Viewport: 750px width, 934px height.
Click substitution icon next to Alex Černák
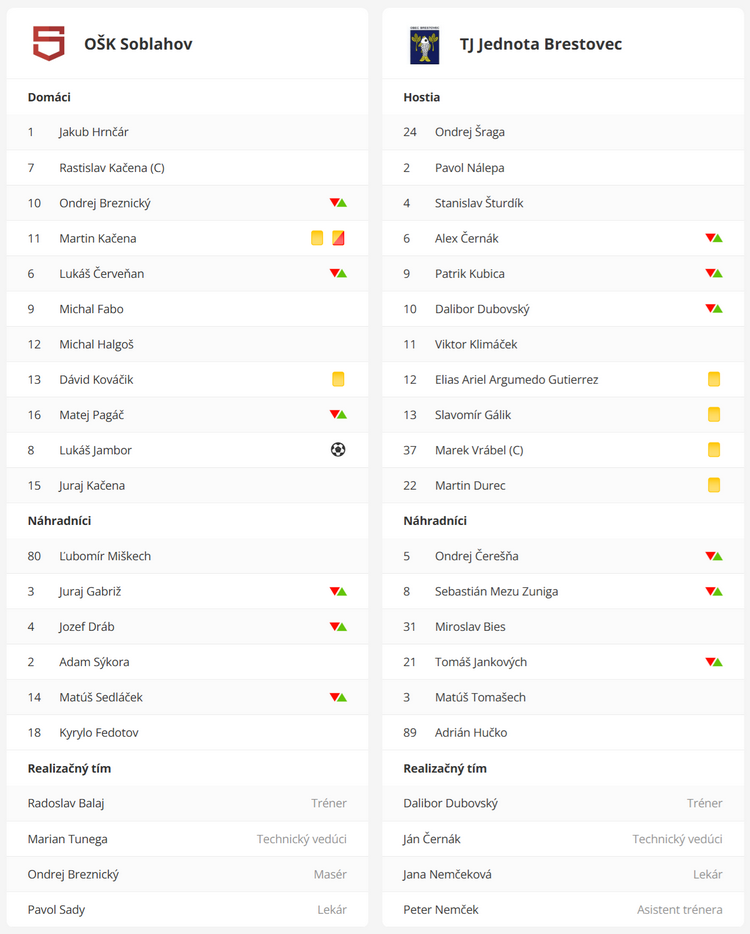tap(714, 238)
